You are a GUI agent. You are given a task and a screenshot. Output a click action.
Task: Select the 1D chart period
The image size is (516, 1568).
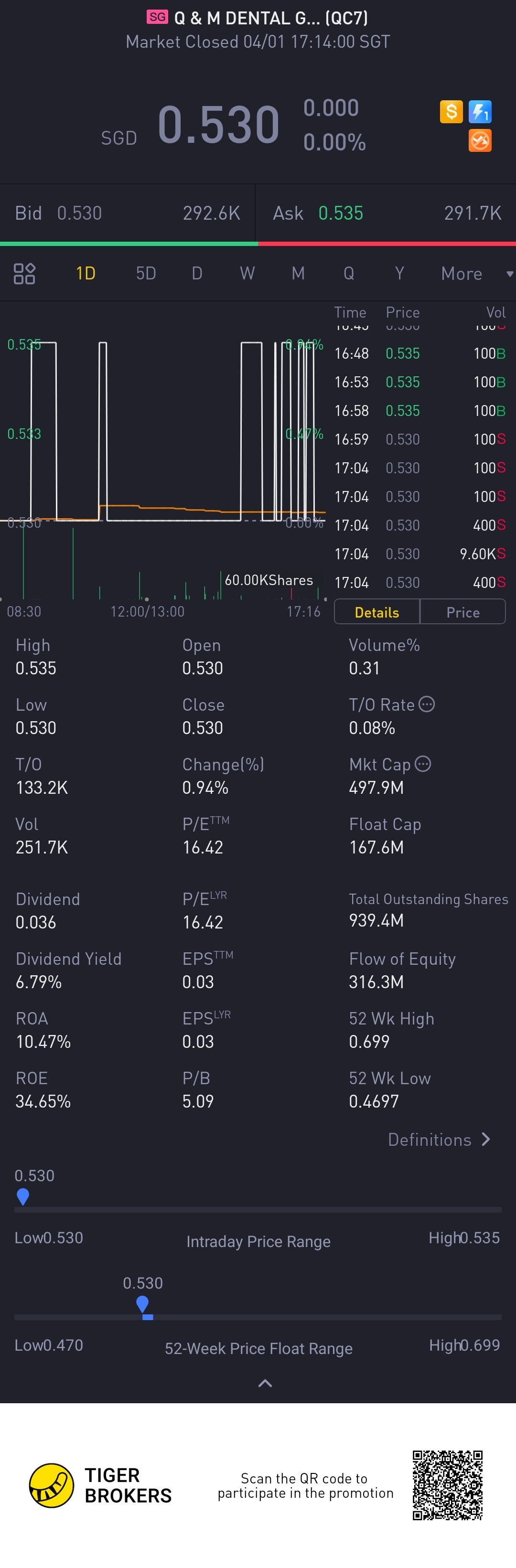pyautogui.click(x=86, y=274)
